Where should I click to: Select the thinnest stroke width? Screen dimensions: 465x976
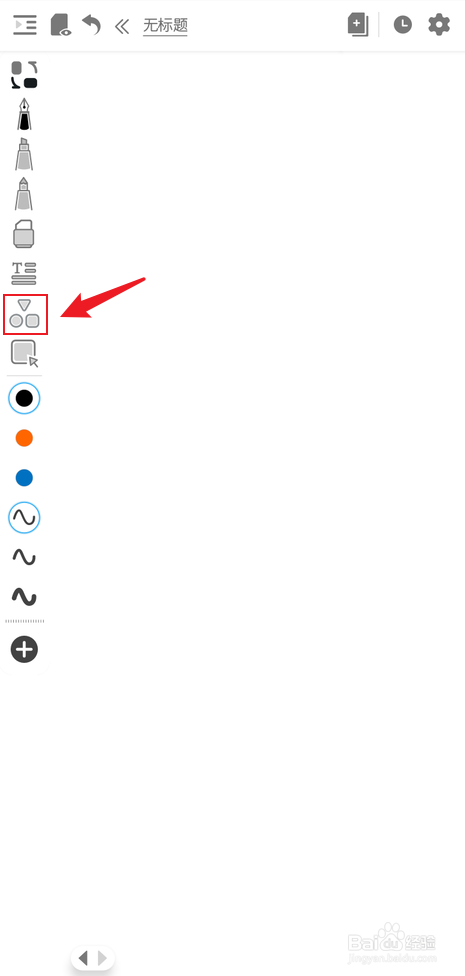click(24, 517)
